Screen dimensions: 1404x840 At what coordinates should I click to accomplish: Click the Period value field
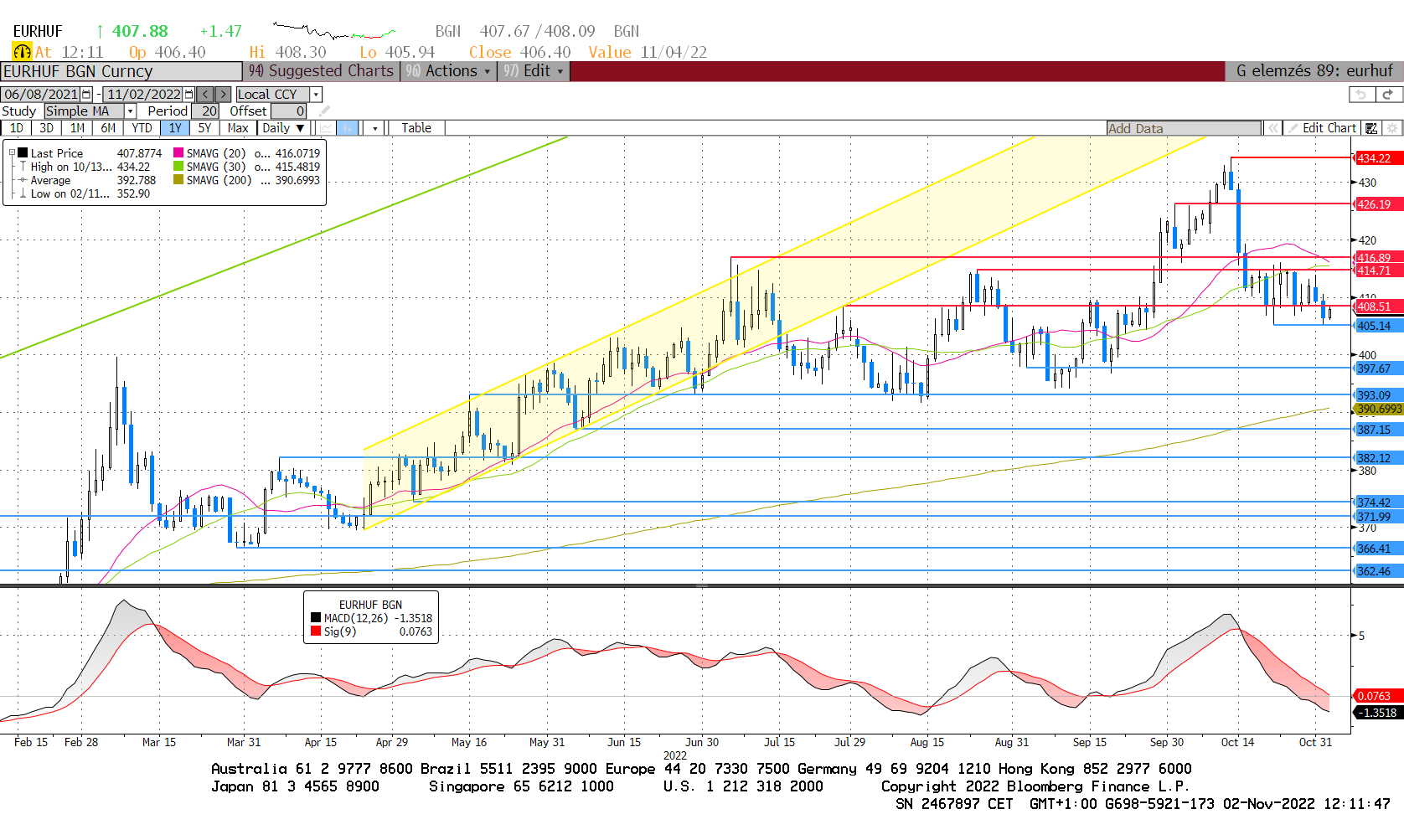(205, 111)
